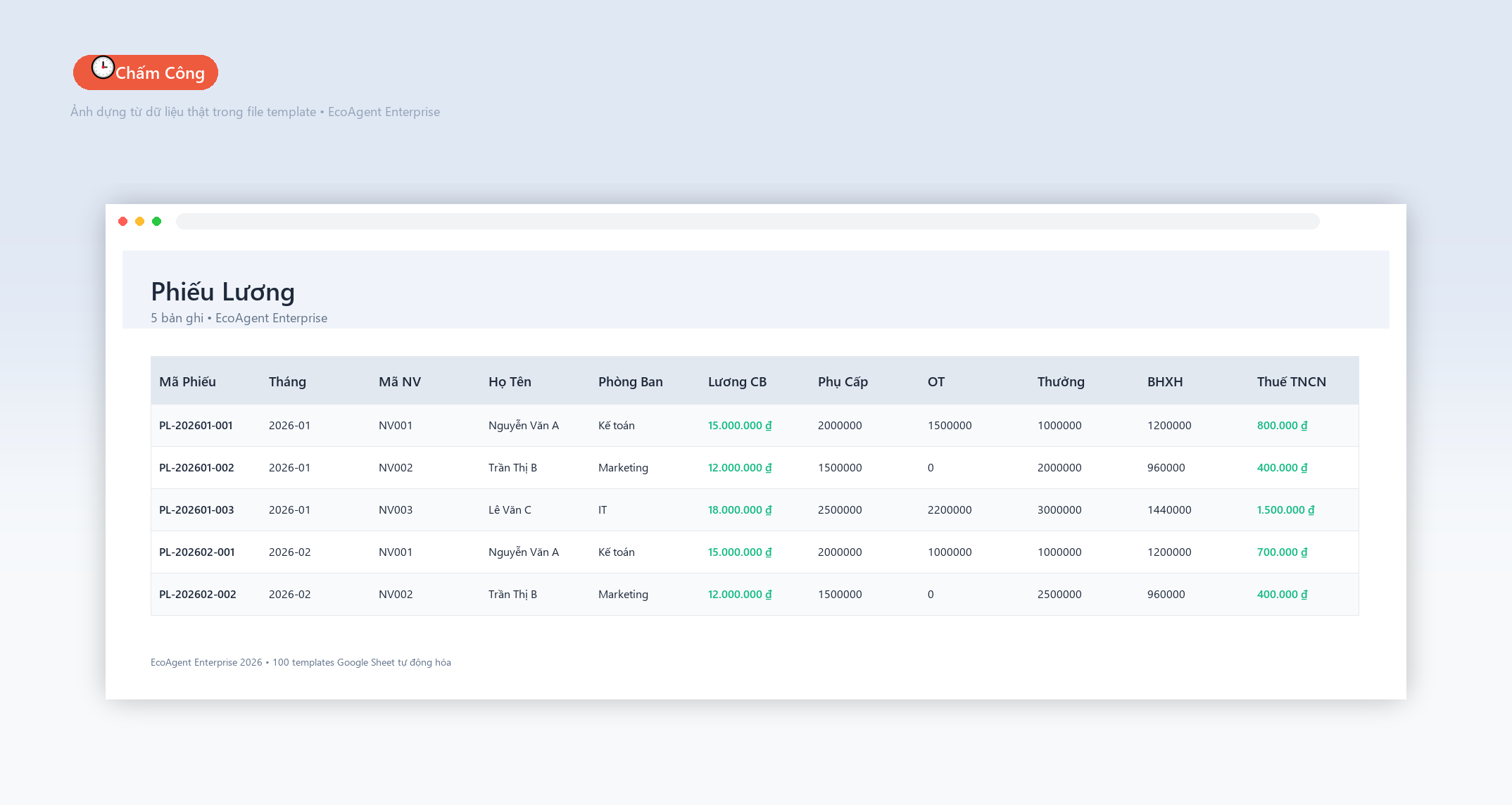Image resolution: width=1512 pixels, height=805 pixels.
Task: Click the clock icon in Chấm Công badge
Action: coord(103,67)
